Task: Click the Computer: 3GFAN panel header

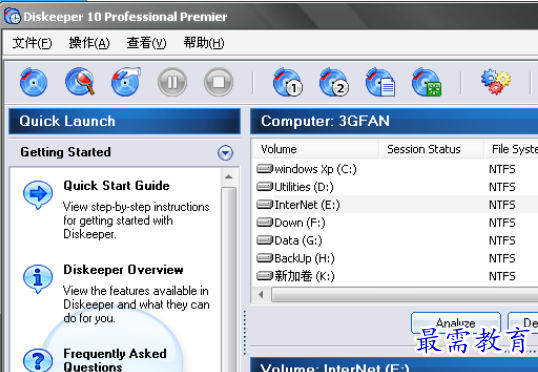Action: [394, 121]
